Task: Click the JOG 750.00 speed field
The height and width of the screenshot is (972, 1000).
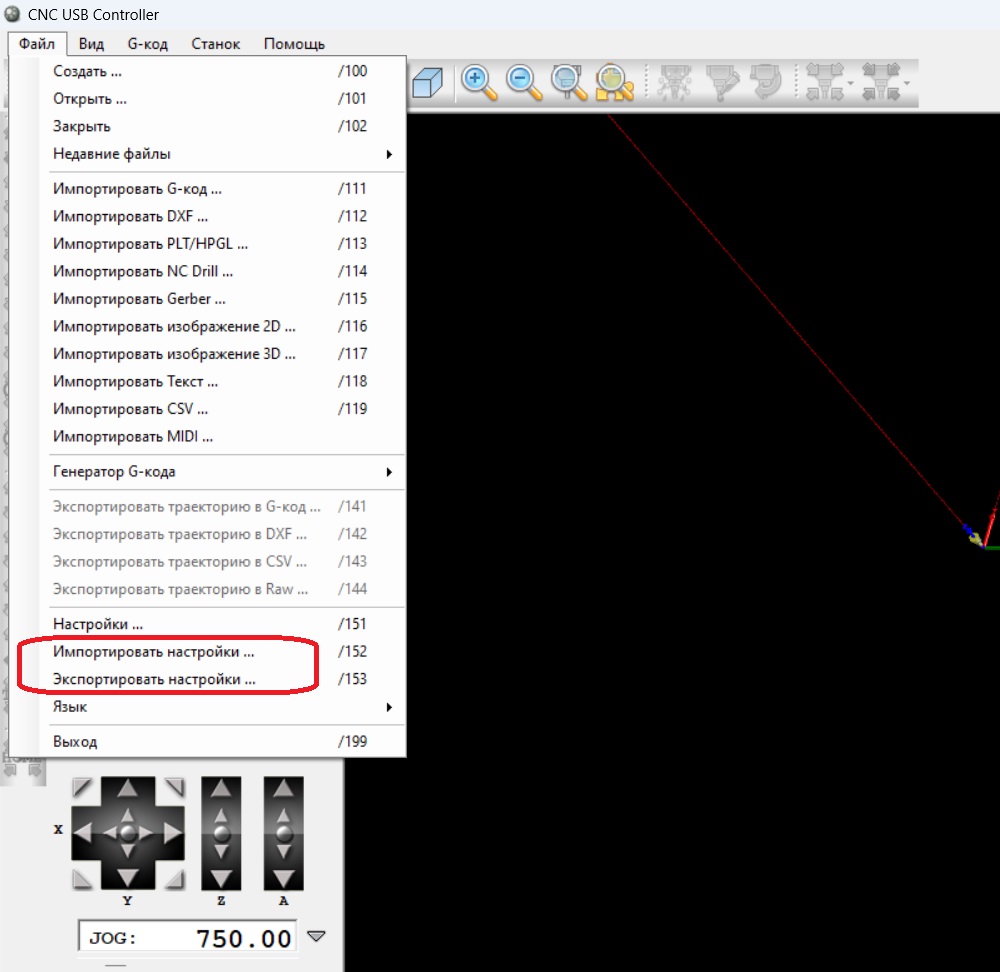Action: click(x=188, y=937)
